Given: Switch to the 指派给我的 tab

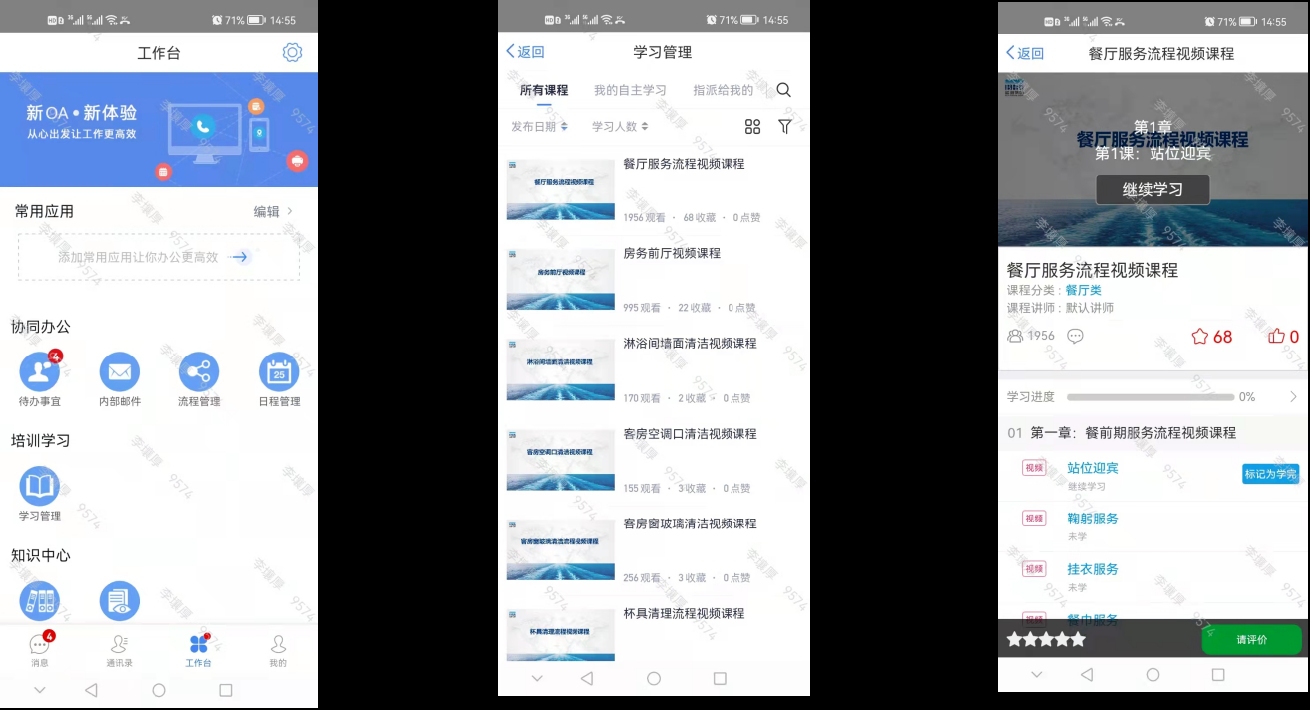Looking at the screenshot, I should click(723, 90).
